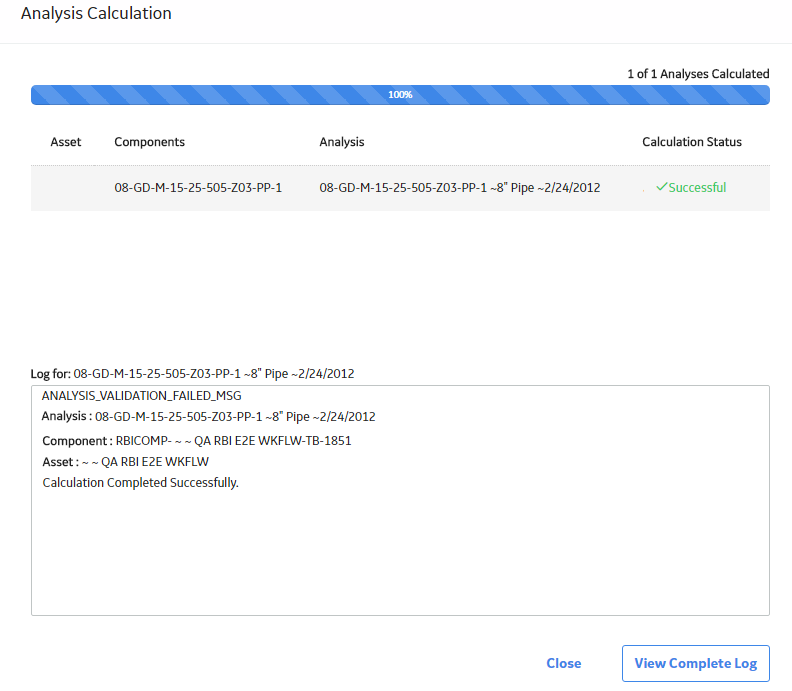792x691 pixels.
Task: Select the Successful status text
Action: click(x=697, y=187)
